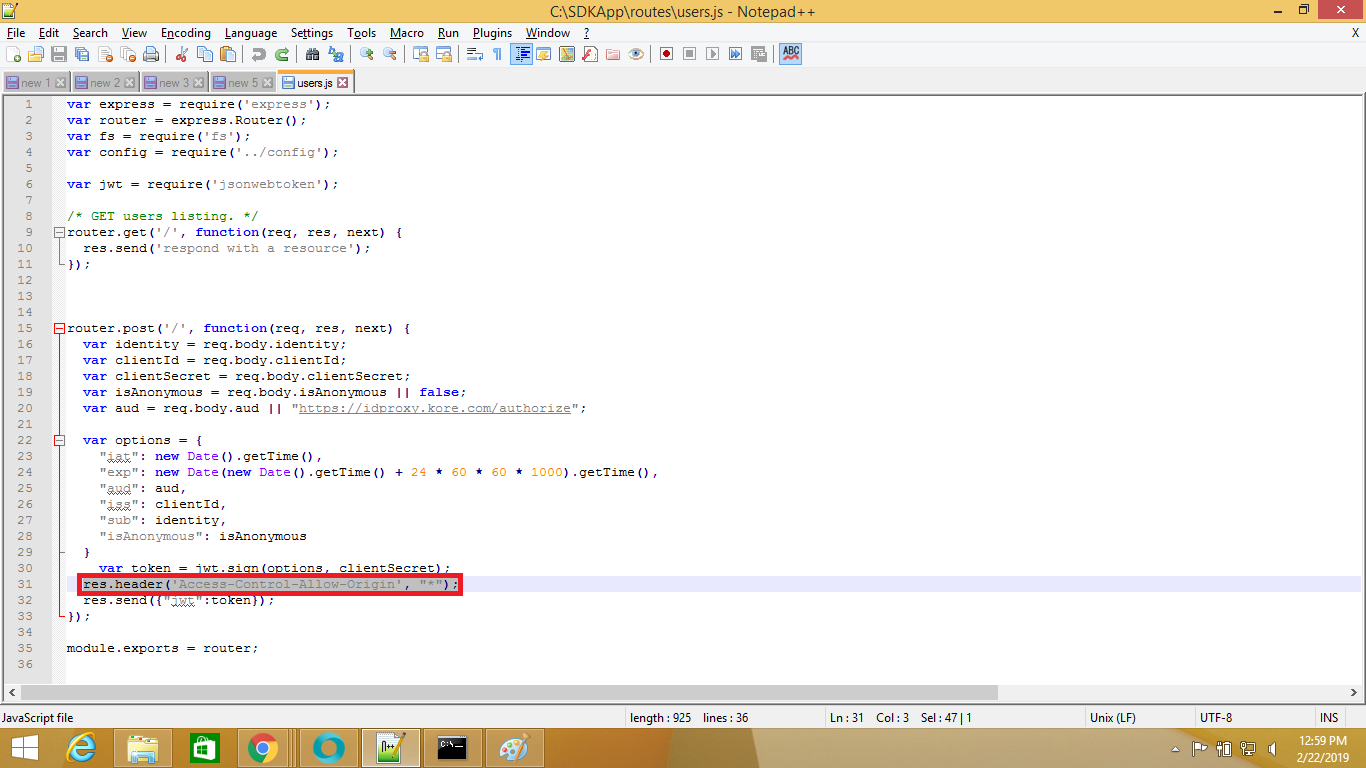Show hidden system tray icons

click(1175, 749)
